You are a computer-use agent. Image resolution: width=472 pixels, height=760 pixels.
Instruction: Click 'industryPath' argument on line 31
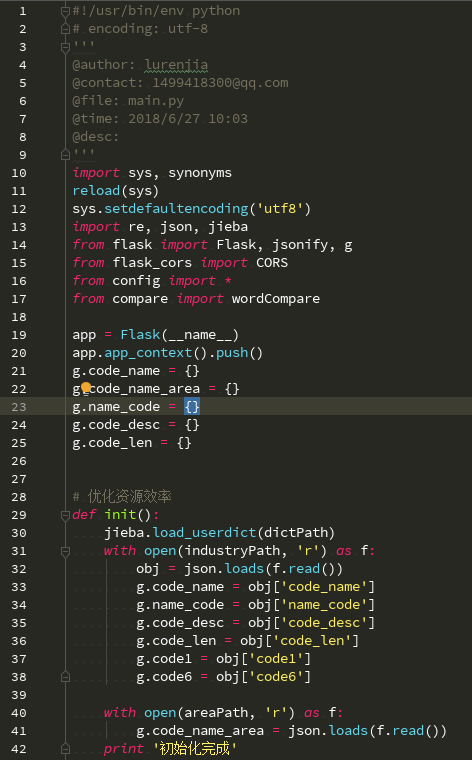point(232,551)
